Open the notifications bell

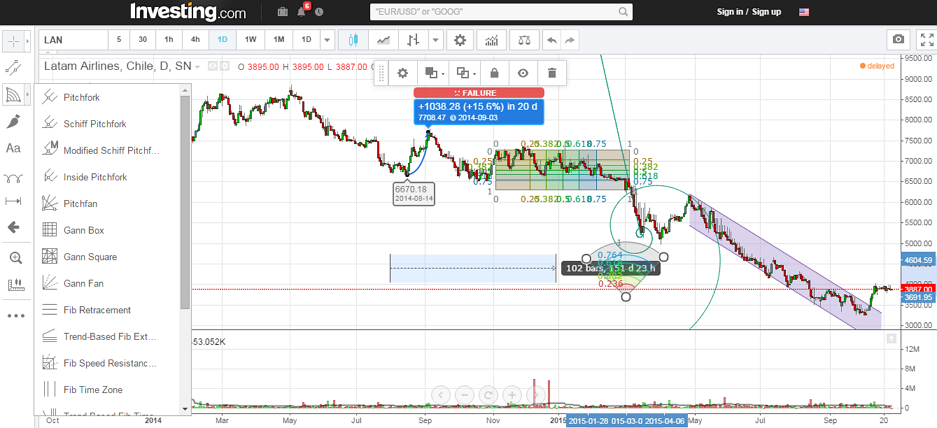tap(302, 11)
